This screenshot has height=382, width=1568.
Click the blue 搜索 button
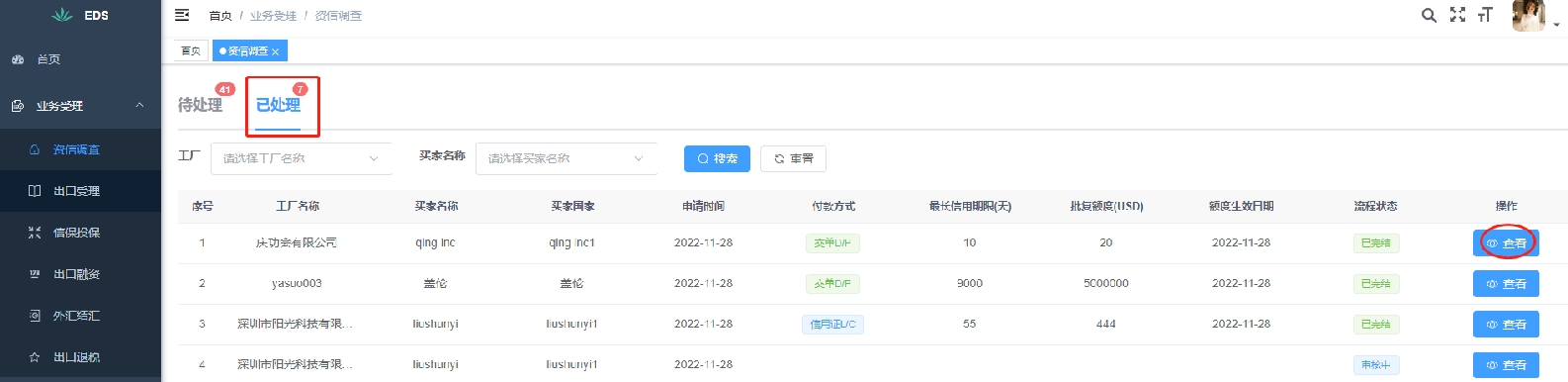click(717, 158)
